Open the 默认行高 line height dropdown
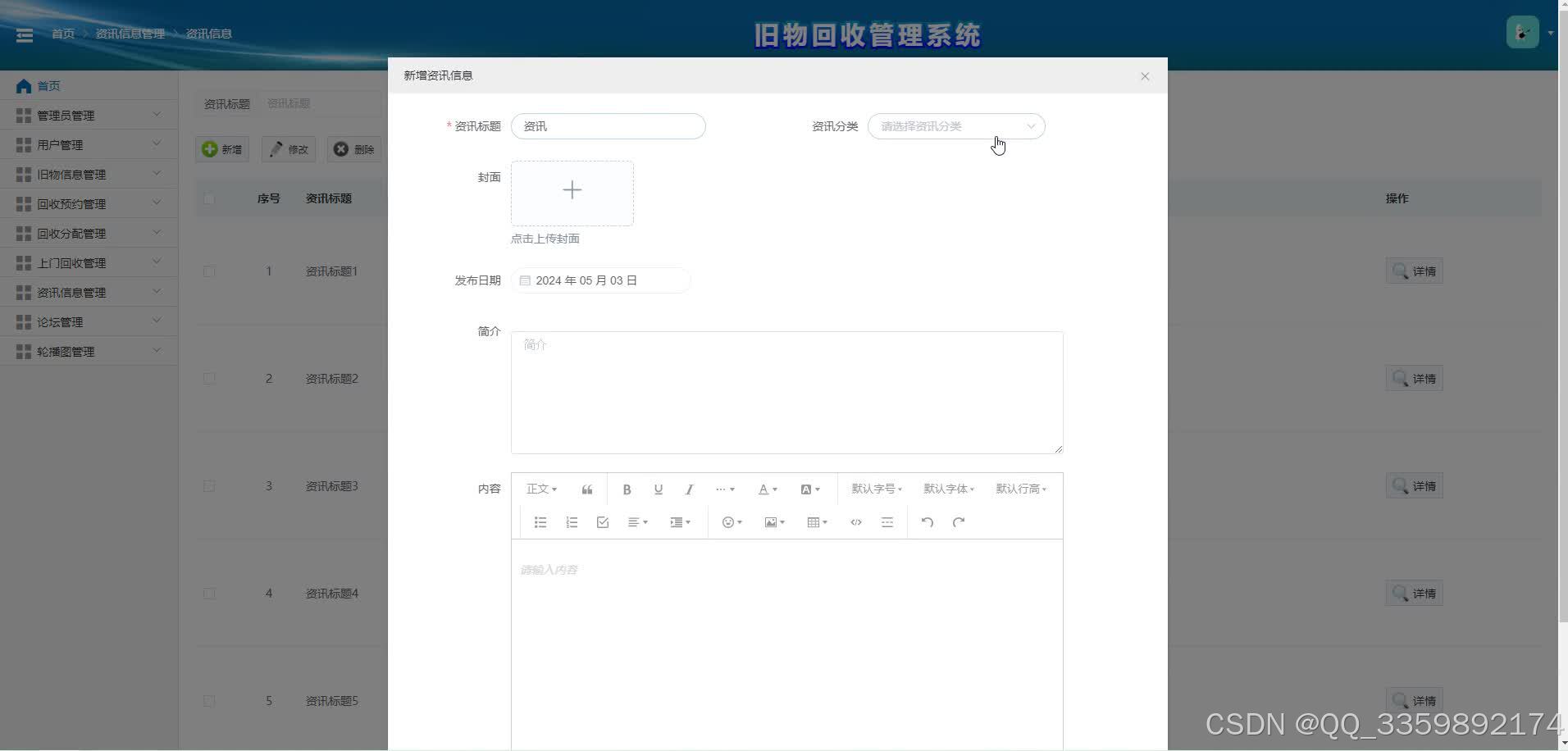This screenshot has height=751, width=1568. (x=1021, y=489)
